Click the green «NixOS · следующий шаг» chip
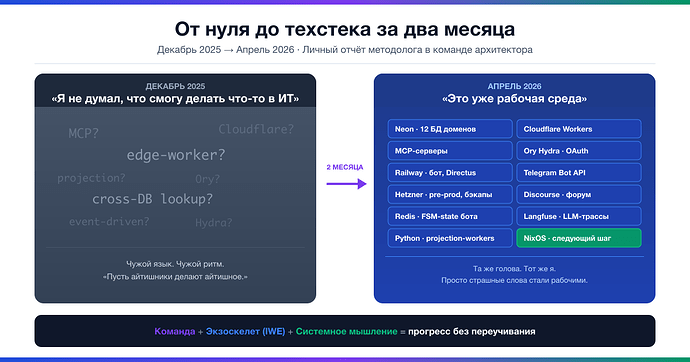The image size is (690, 362). click(579, 238)
